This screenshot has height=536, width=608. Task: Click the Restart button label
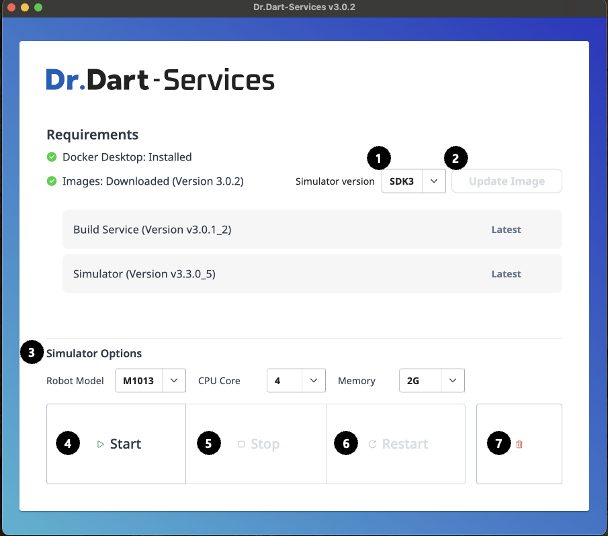pyautogui.click(x=405, y=444)
